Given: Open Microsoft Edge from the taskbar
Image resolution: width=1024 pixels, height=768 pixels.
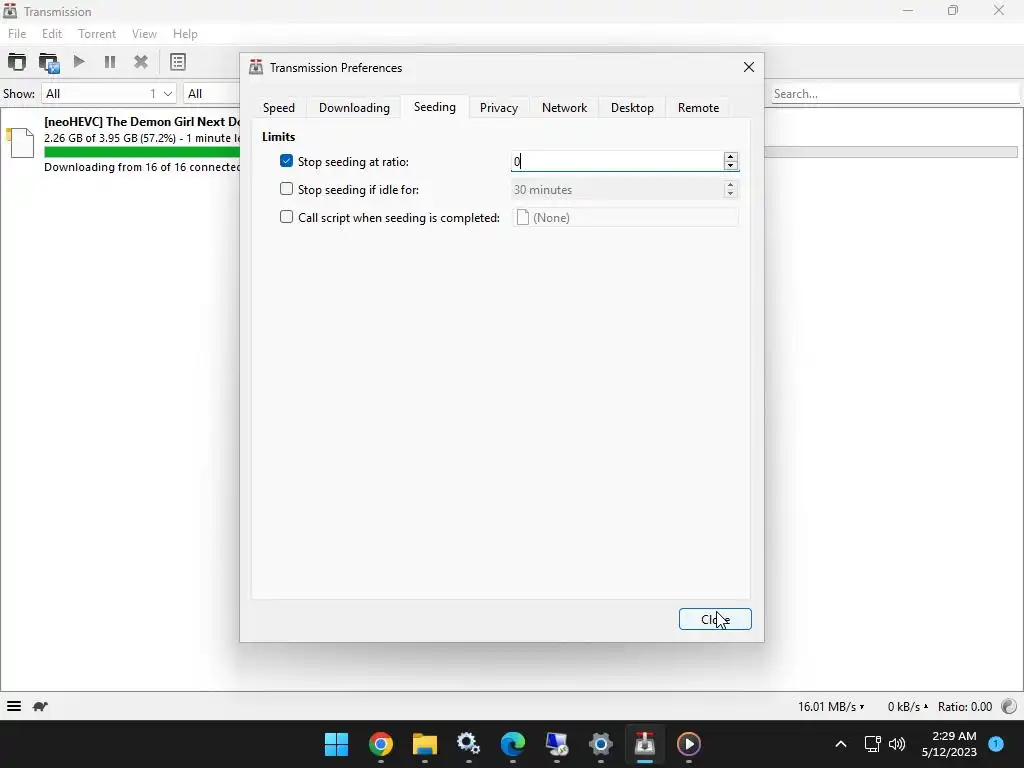Looking at the screenshot, I should [x=513, y=744].
